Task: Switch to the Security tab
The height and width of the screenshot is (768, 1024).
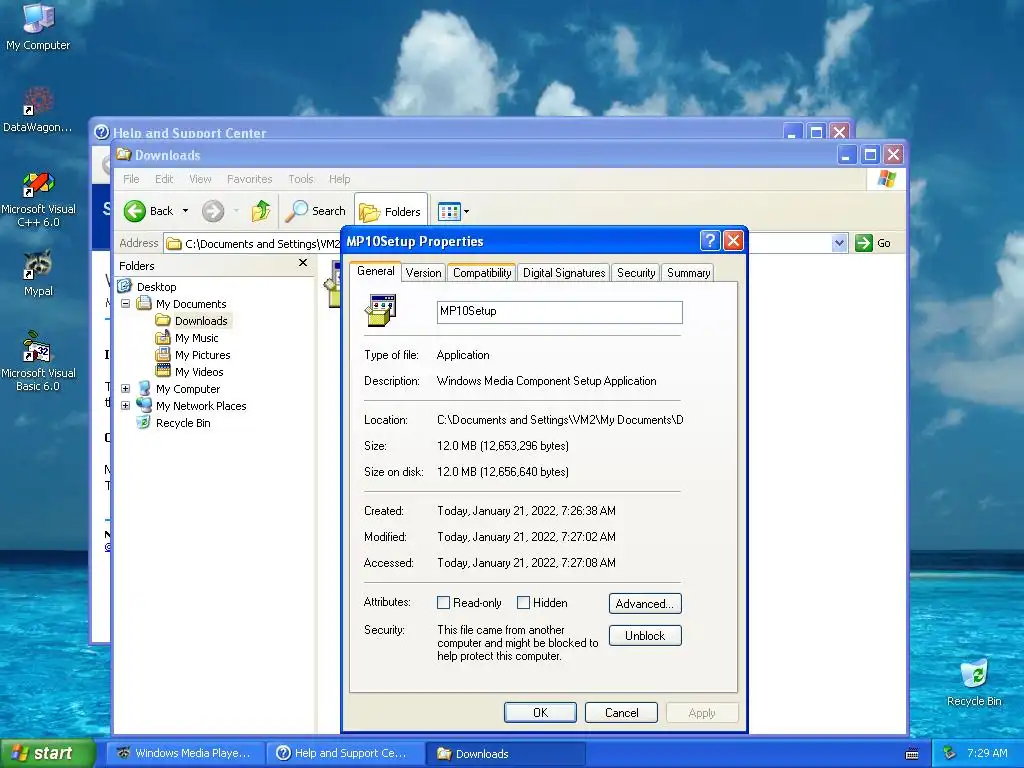Action: point(636,273)
